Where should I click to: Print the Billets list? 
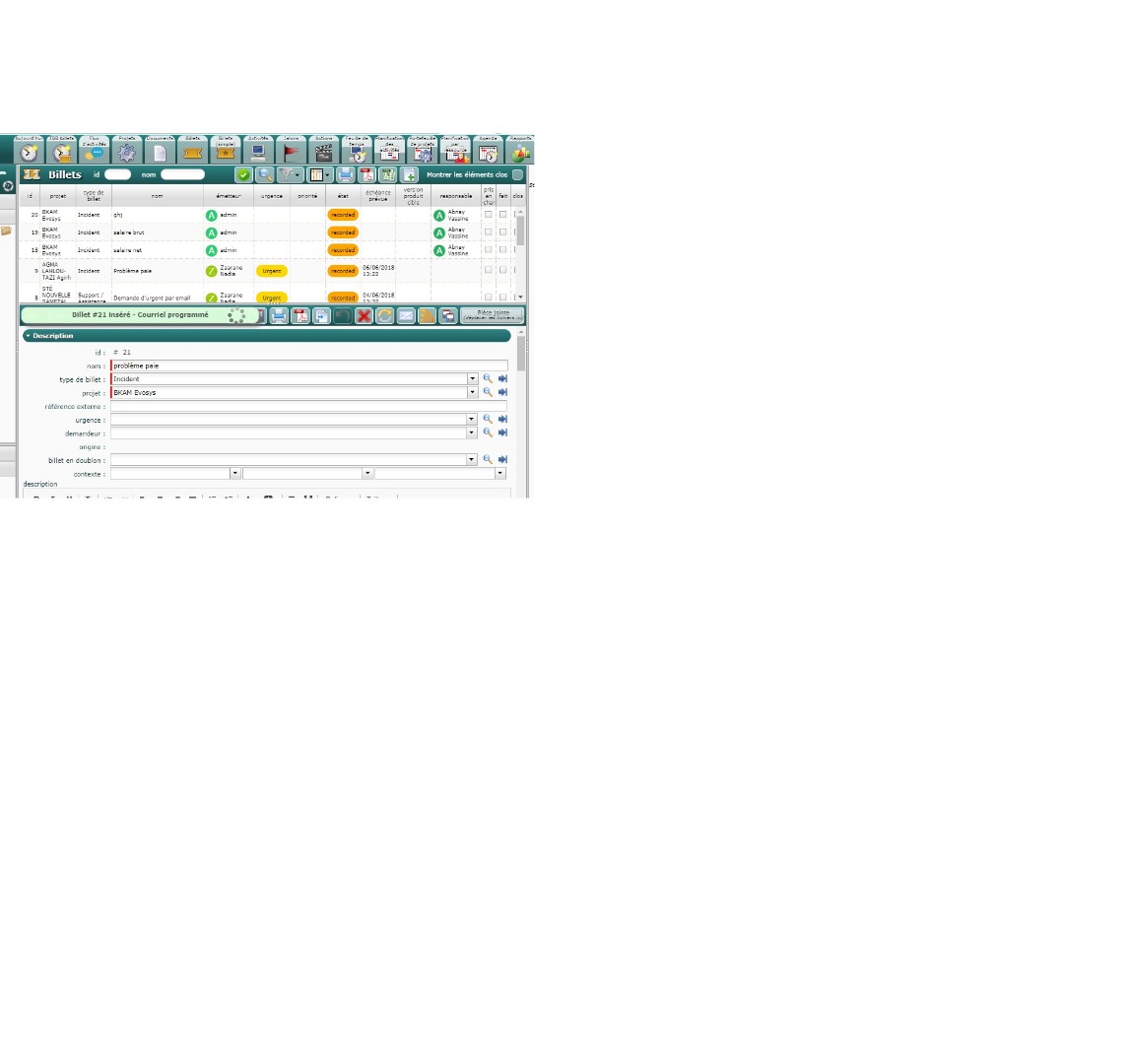tap(346, 174)
